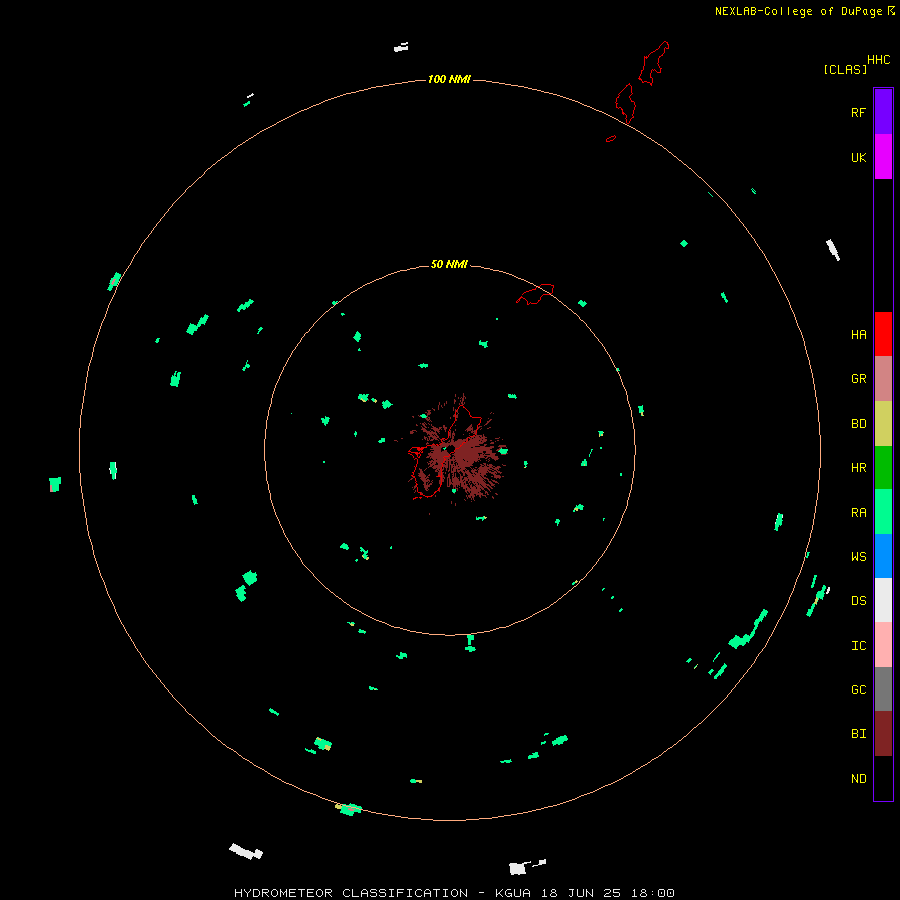Screen dimensions: 900x900
Task: Click the brown biological echo cluster at radar center
Action: 456,451
